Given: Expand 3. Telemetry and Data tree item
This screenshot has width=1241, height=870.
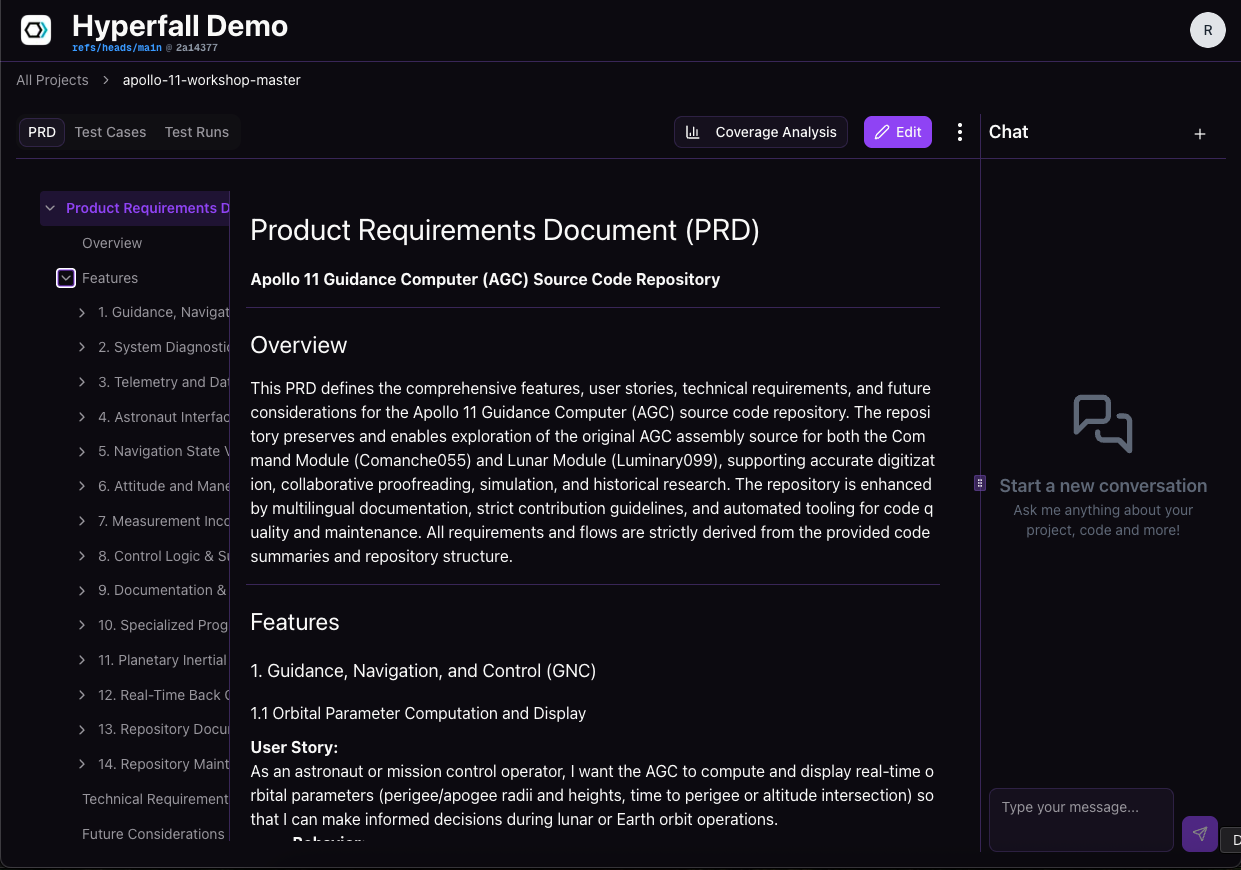Looking at the screenshot, I should coord(82,382).
